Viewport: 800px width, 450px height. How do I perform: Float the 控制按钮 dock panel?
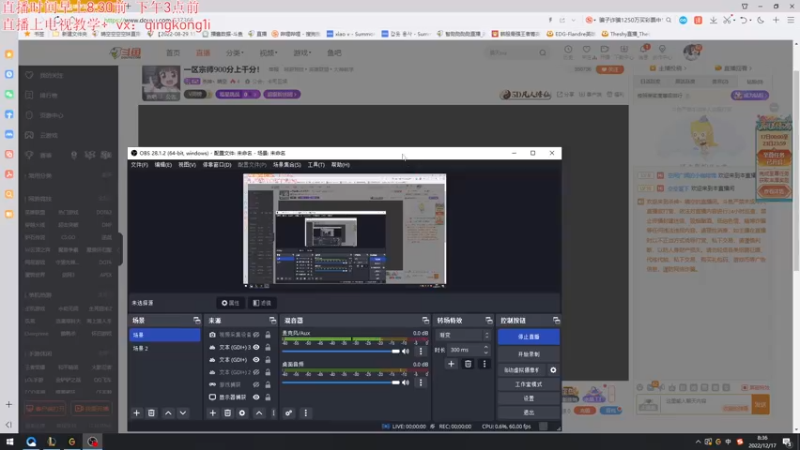556,320
